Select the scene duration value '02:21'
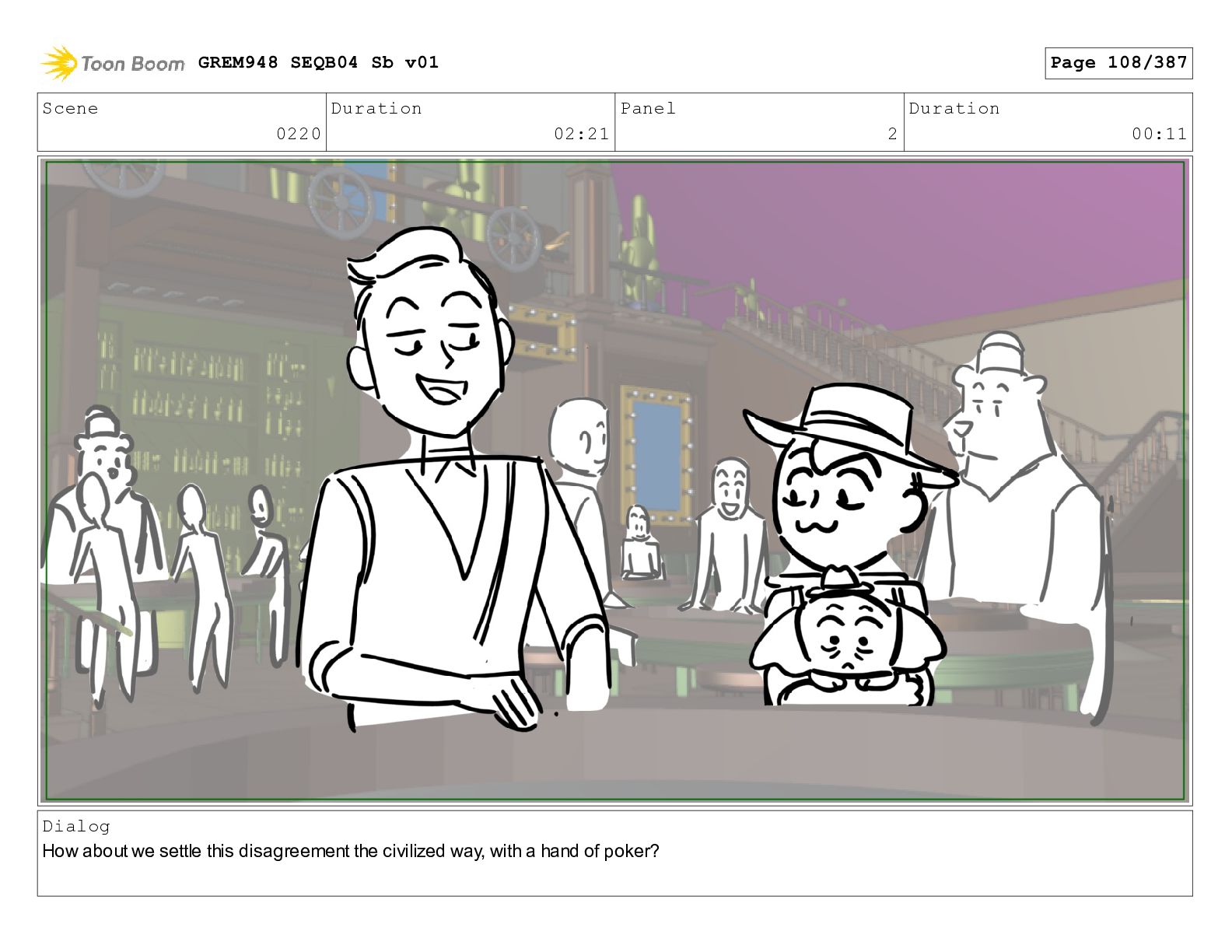Viewport: 1232px width, 952px height. 581,134
